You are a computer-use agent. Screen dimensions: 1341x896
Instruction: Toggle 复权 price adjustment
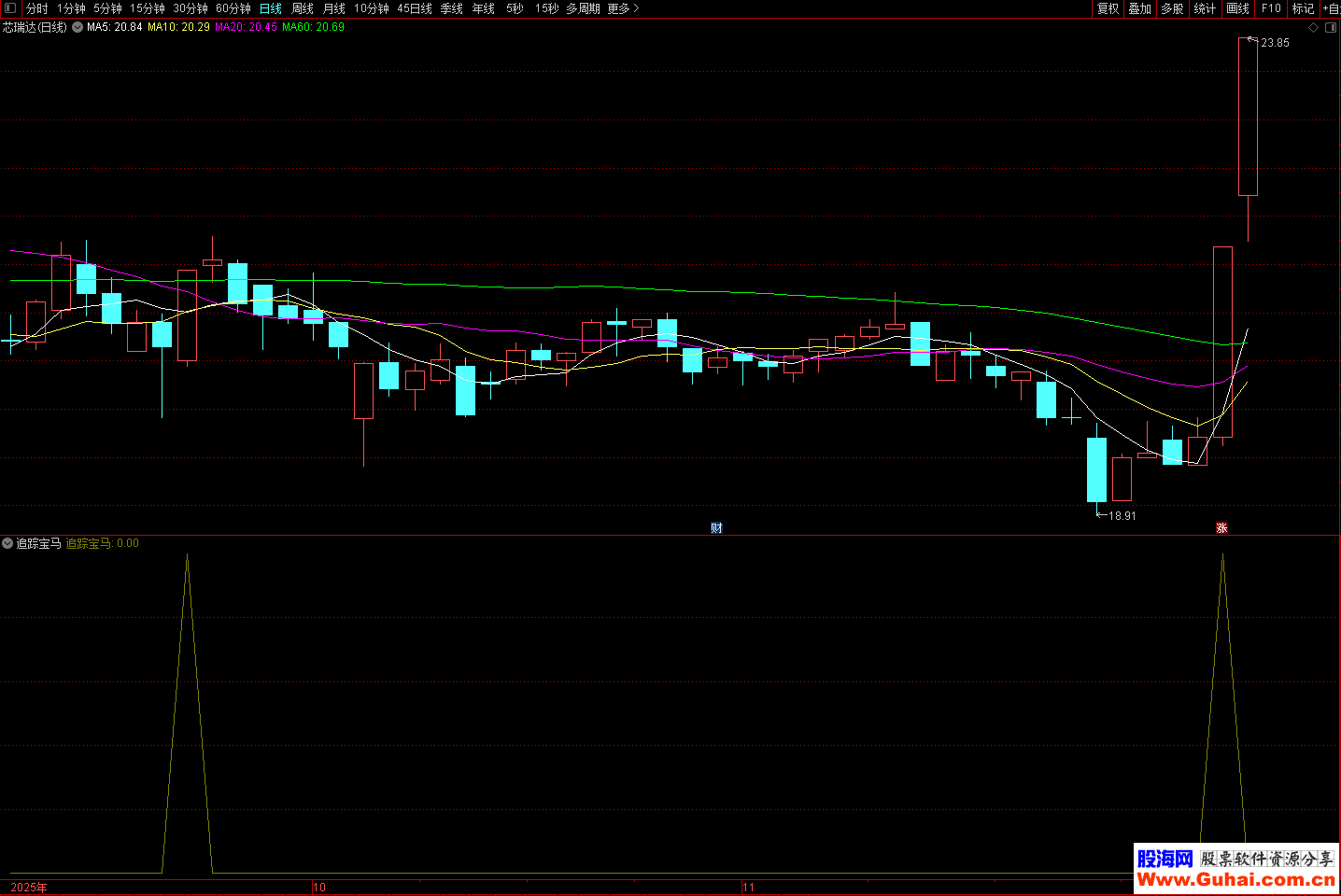1108,8
